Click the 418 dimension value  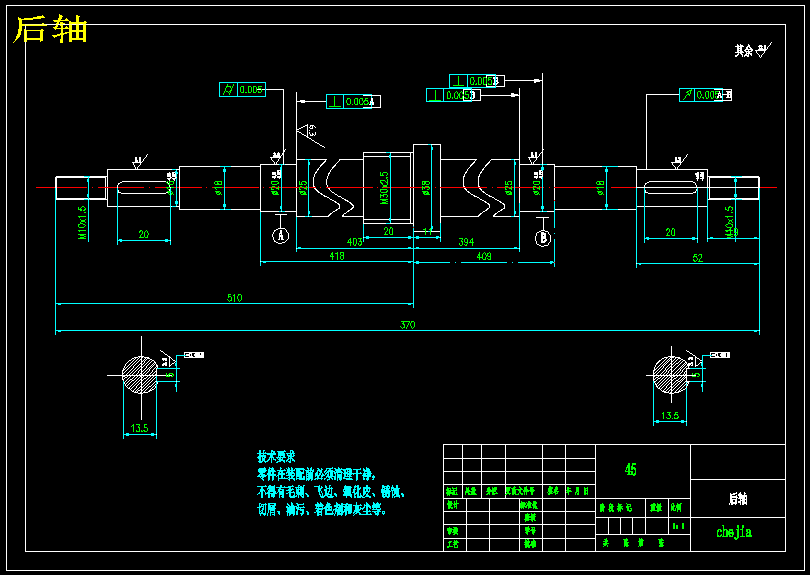coord(337,256)
